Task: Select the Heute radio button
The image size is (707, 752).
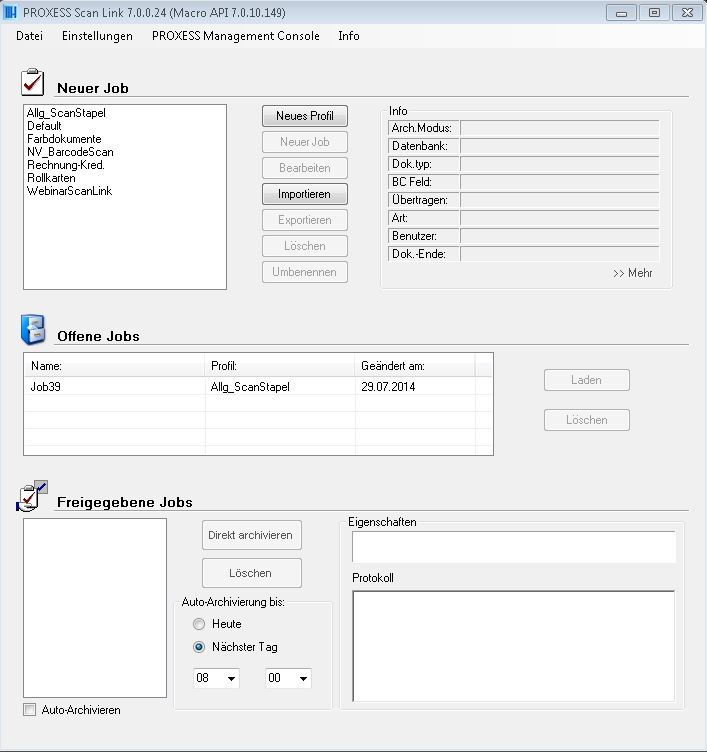Action: pyautogui.click(x=199, y=624)
